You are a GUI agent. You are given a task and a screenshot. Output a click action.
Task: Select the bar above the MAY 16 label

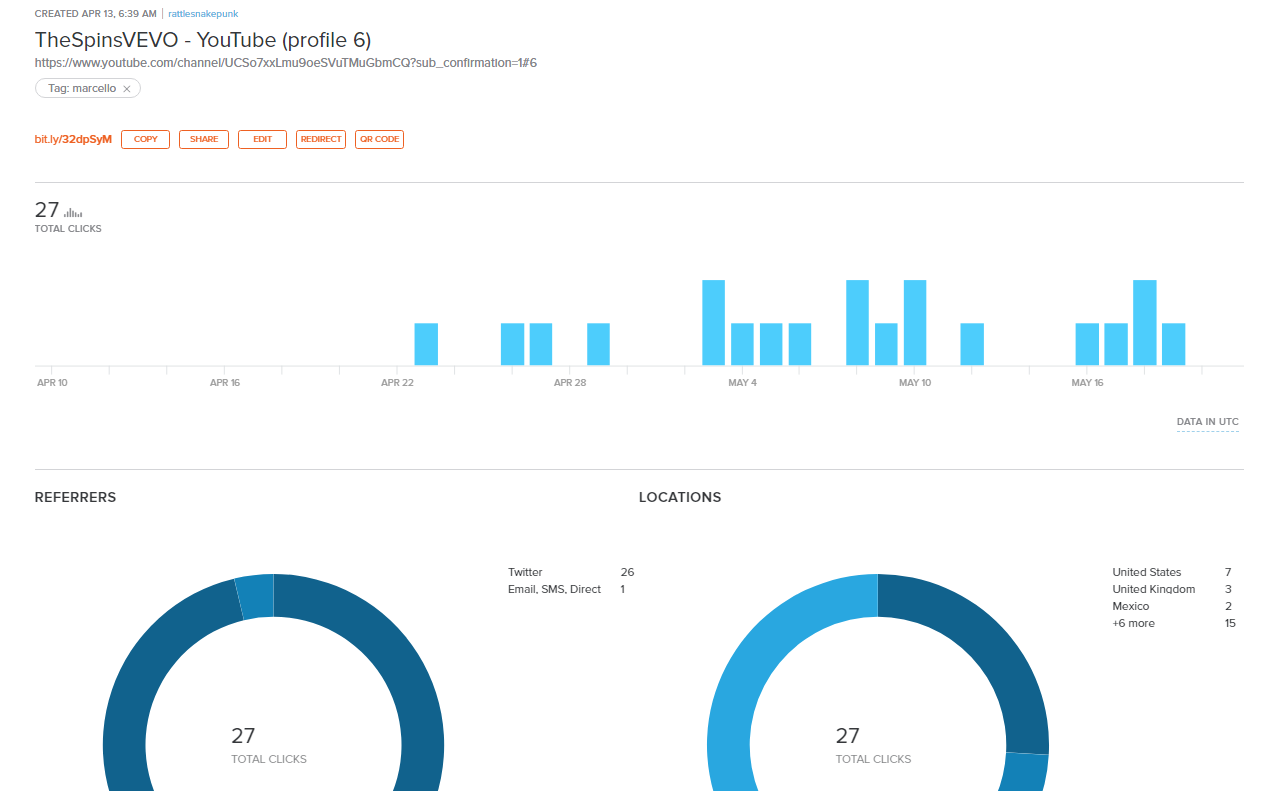click(x=1087, y=344)
